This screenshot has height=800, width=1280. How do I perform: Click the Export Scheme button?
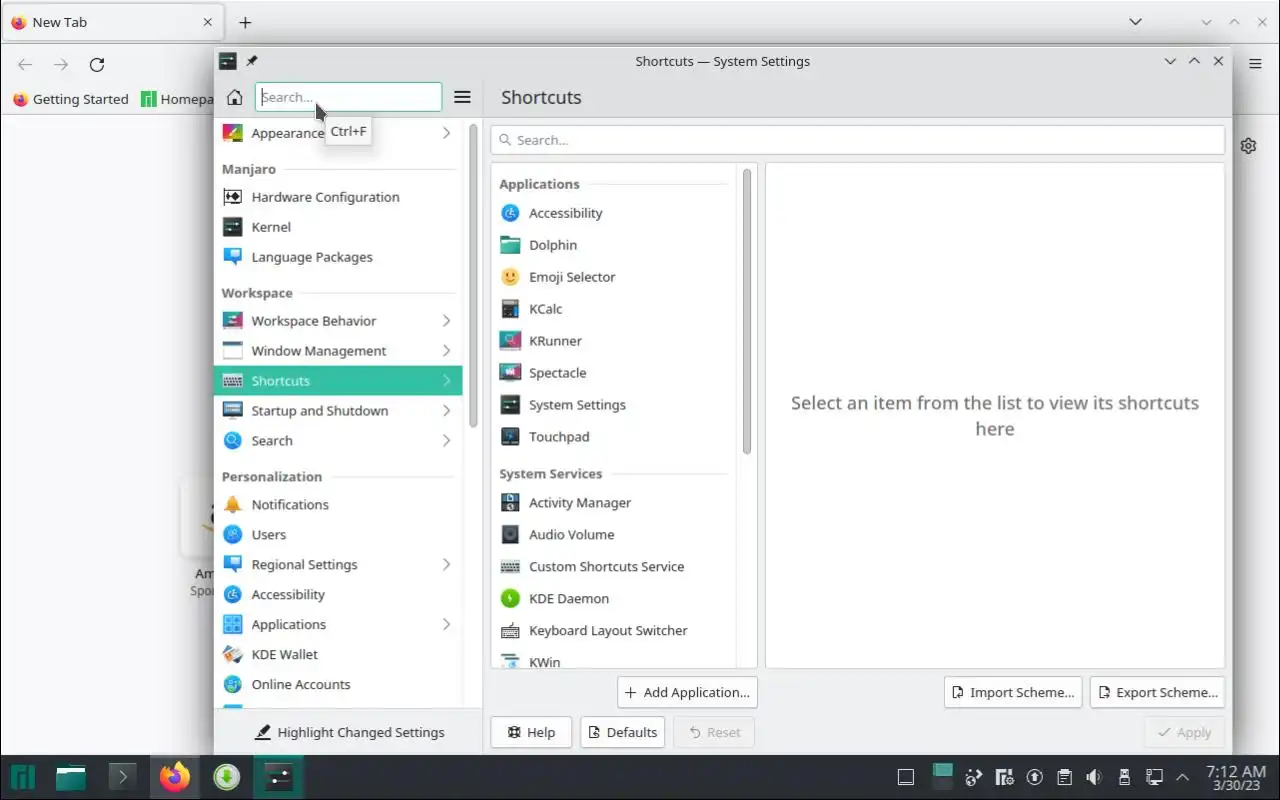click(1158, 692)
